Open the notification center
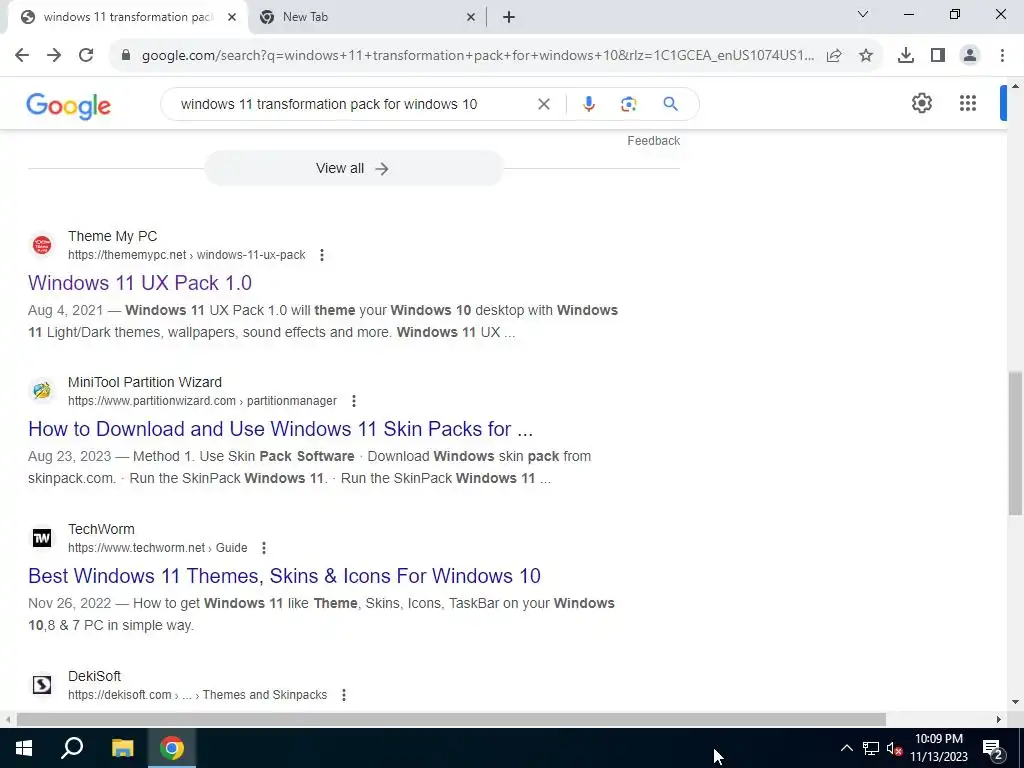Image resolution: width=1024 pixels, height=768 pixels. [x=993, y=749]
